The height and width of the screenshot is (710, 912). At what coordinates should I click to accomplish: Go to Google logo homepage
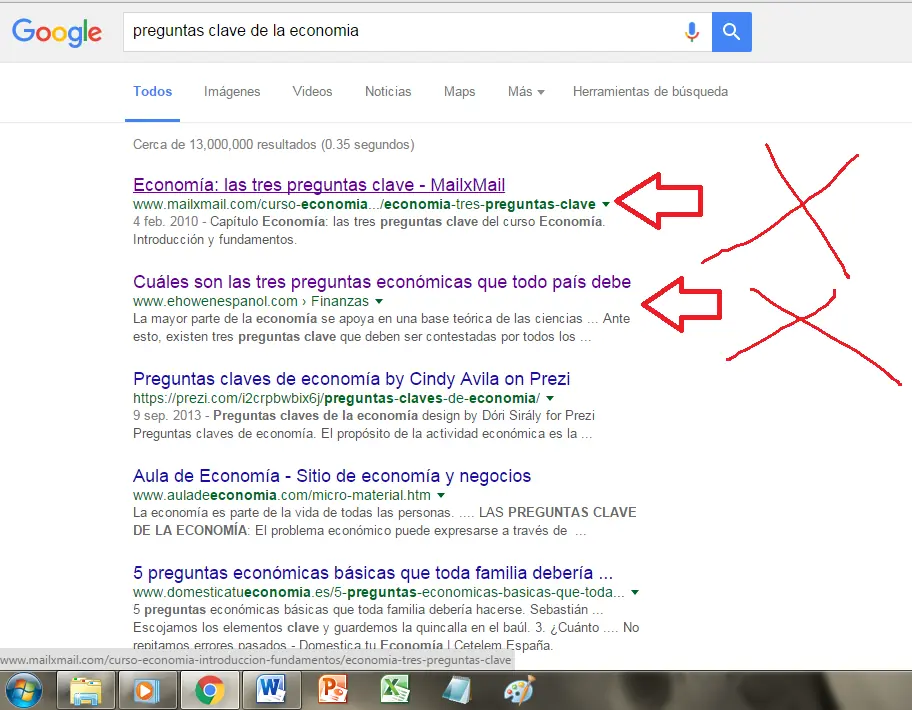[x=57, y=33]
